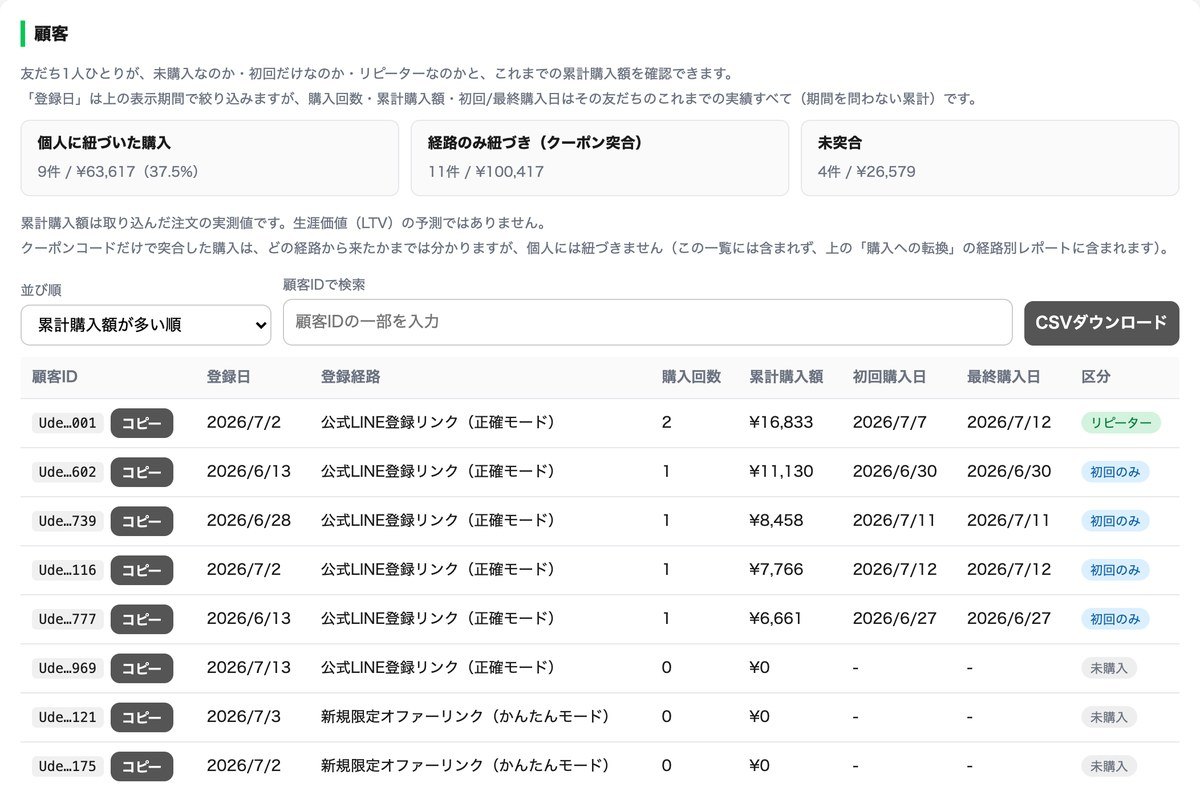Select the ID chip Ude…602
This screenshot has height=787, width=1200.
coord(67,472)
